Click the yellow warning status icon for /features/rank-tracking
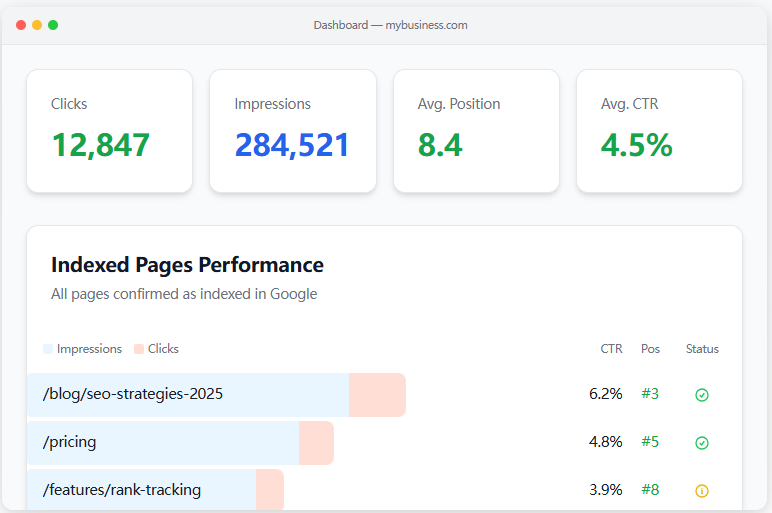 (702, 491)
